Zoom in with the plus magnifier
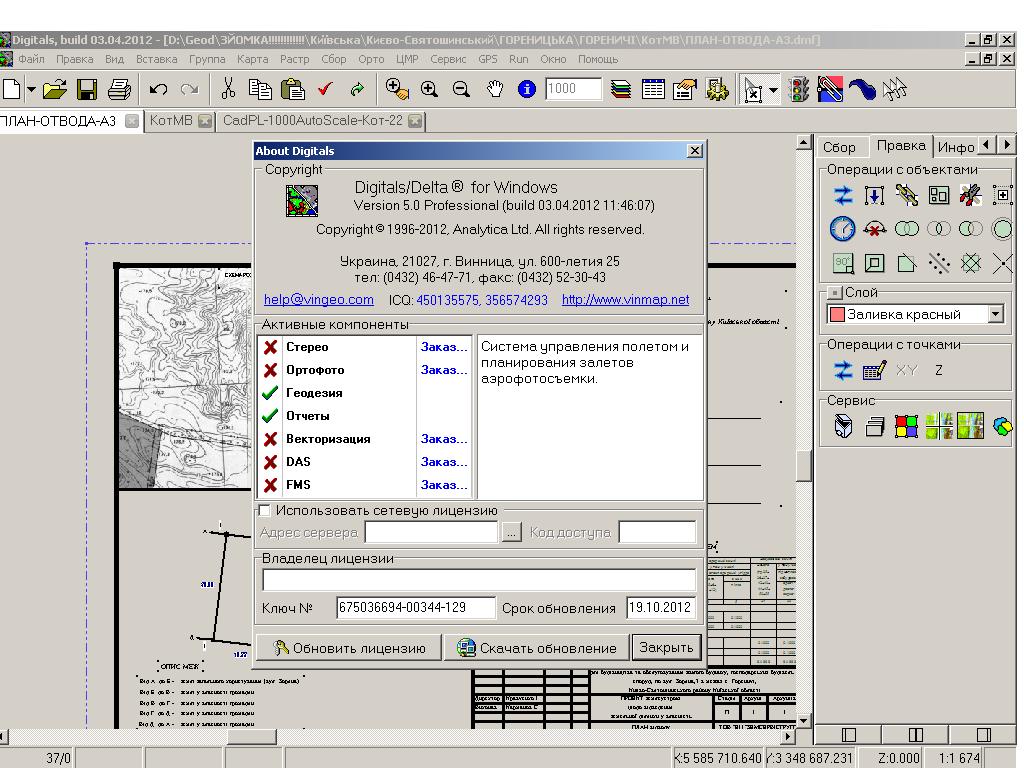Image resolution: width=1024 pixels, height=768 pixels. tap(429, 89)
